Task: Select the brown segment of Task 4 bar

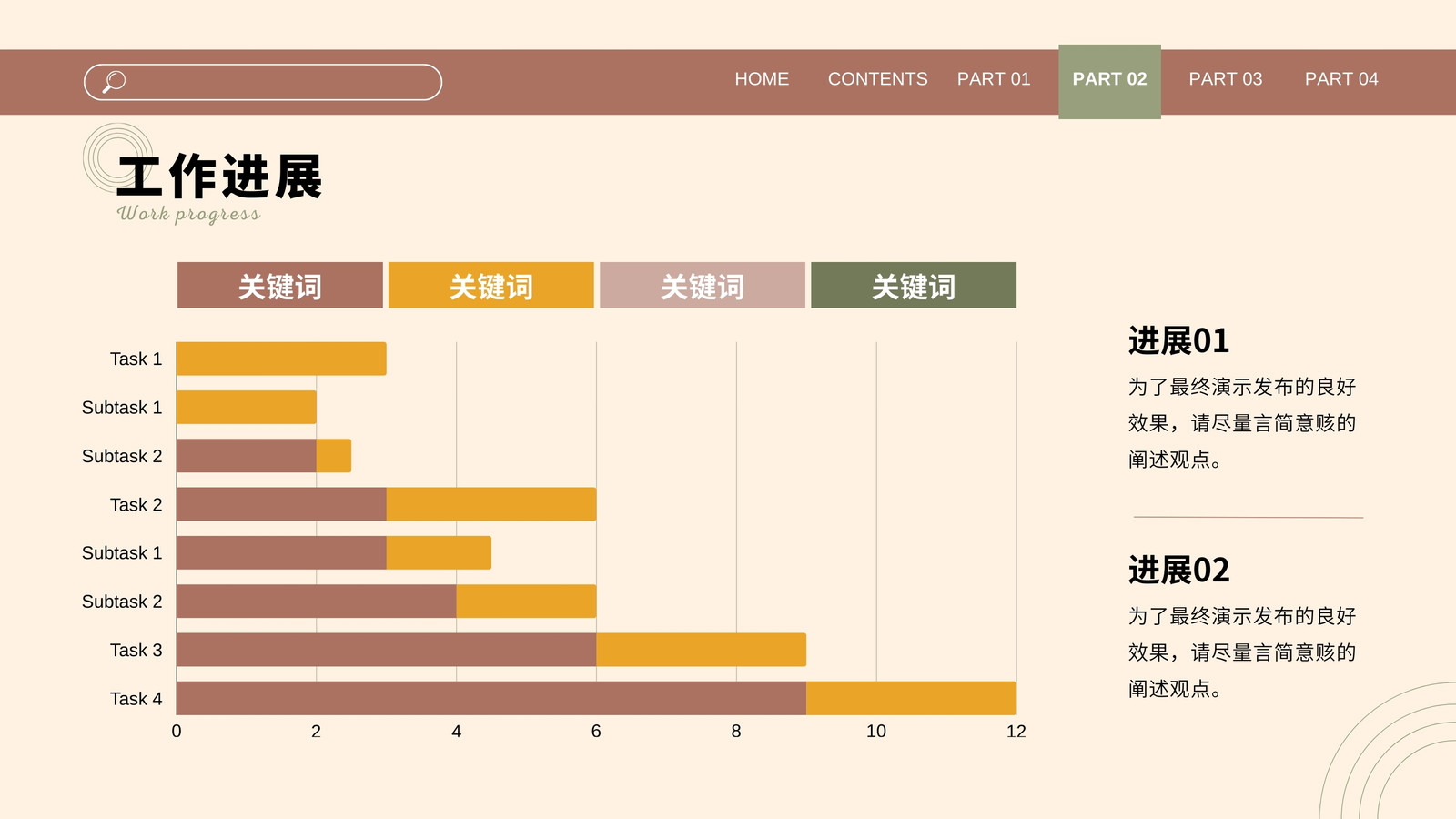Action: (491, 698)
